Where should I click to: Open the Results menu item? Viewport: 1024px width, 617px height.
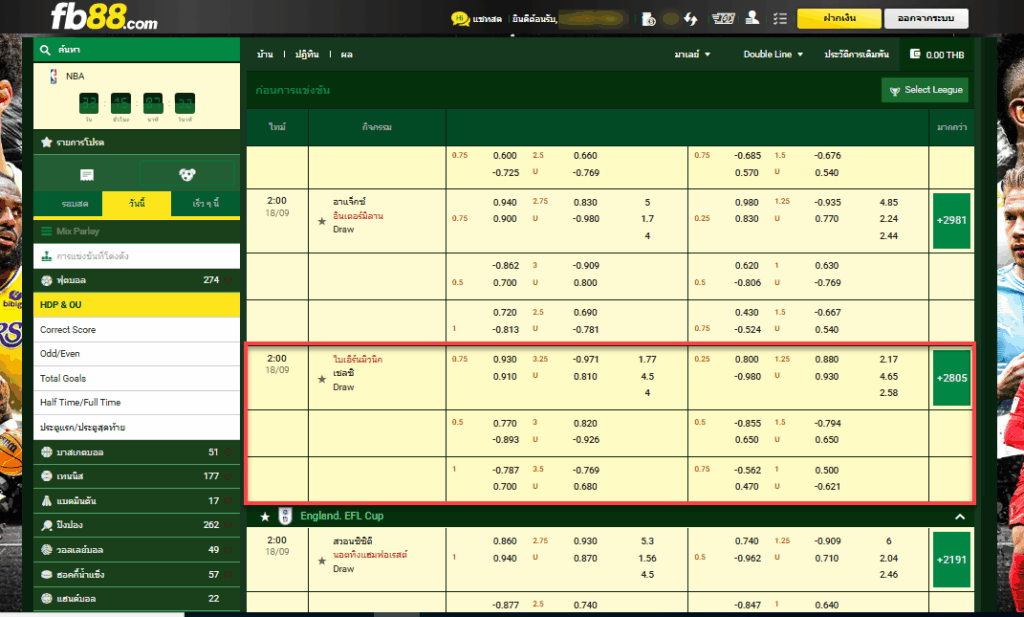(x=347, y=54)
